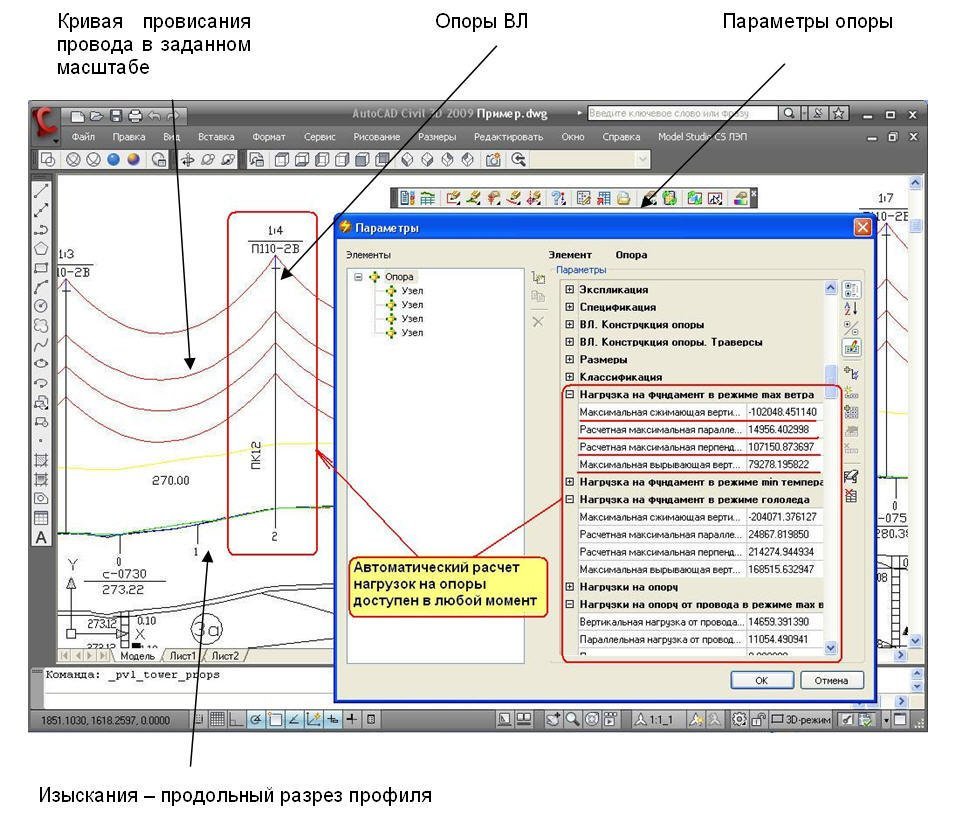Viewport: 964px width, 814px height.
Task: Open a drawing with the folder icon
Action: (97, 116)
